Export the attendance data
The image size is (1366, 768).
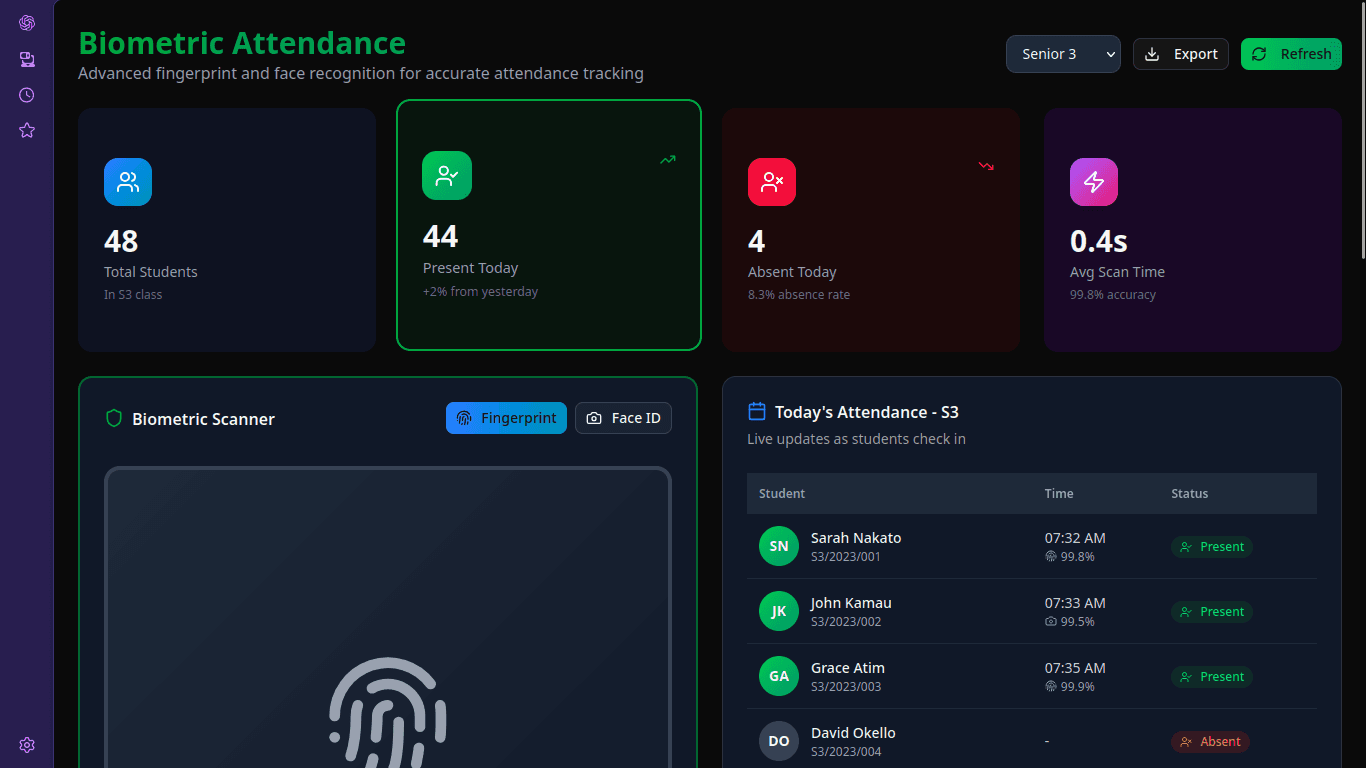click(x=1180, y=54)
